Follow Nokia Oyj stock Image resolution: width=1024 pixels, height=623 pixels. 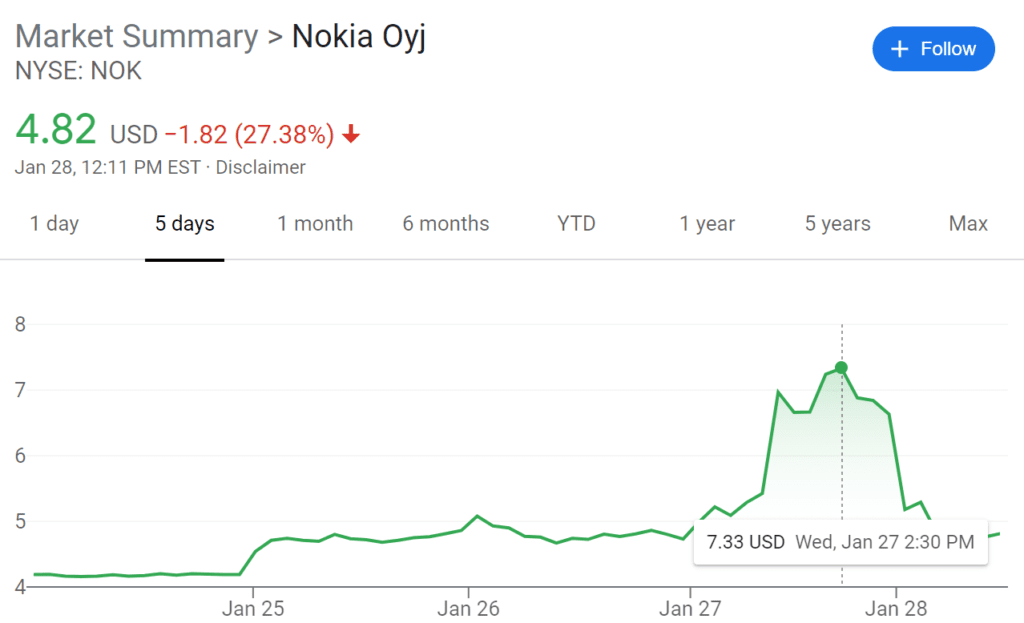(x=933, y=49)
